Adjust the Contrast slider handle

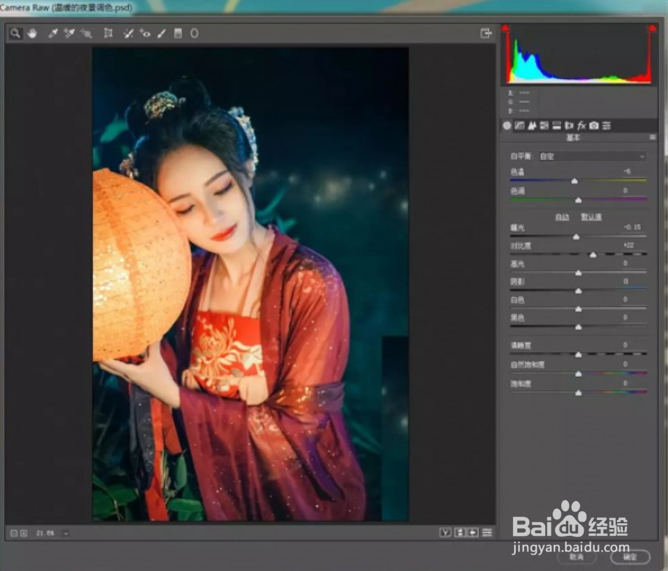593,255
